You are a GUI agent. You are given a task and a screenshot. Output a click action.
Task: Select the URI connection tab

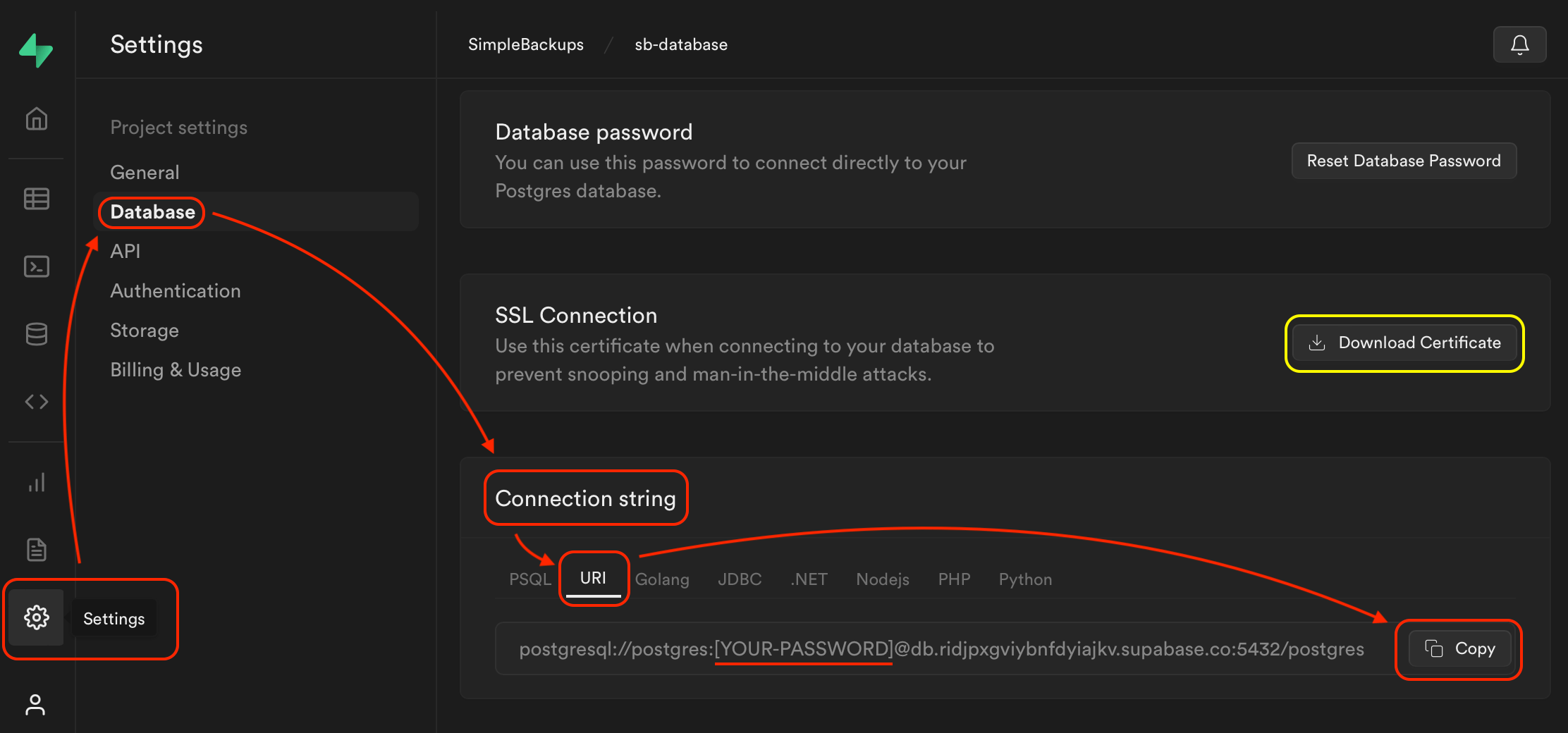[x=593, y=578]
